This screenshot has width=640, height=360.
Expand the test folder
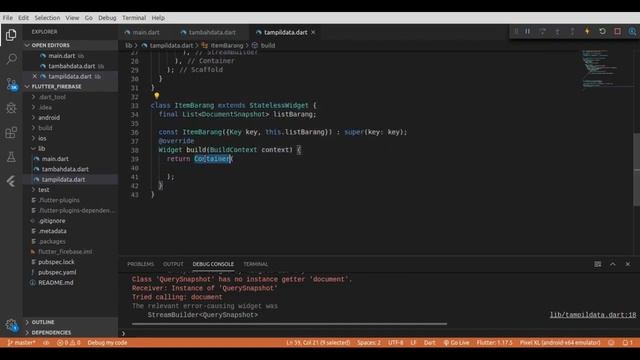click(x=70, y=190)
